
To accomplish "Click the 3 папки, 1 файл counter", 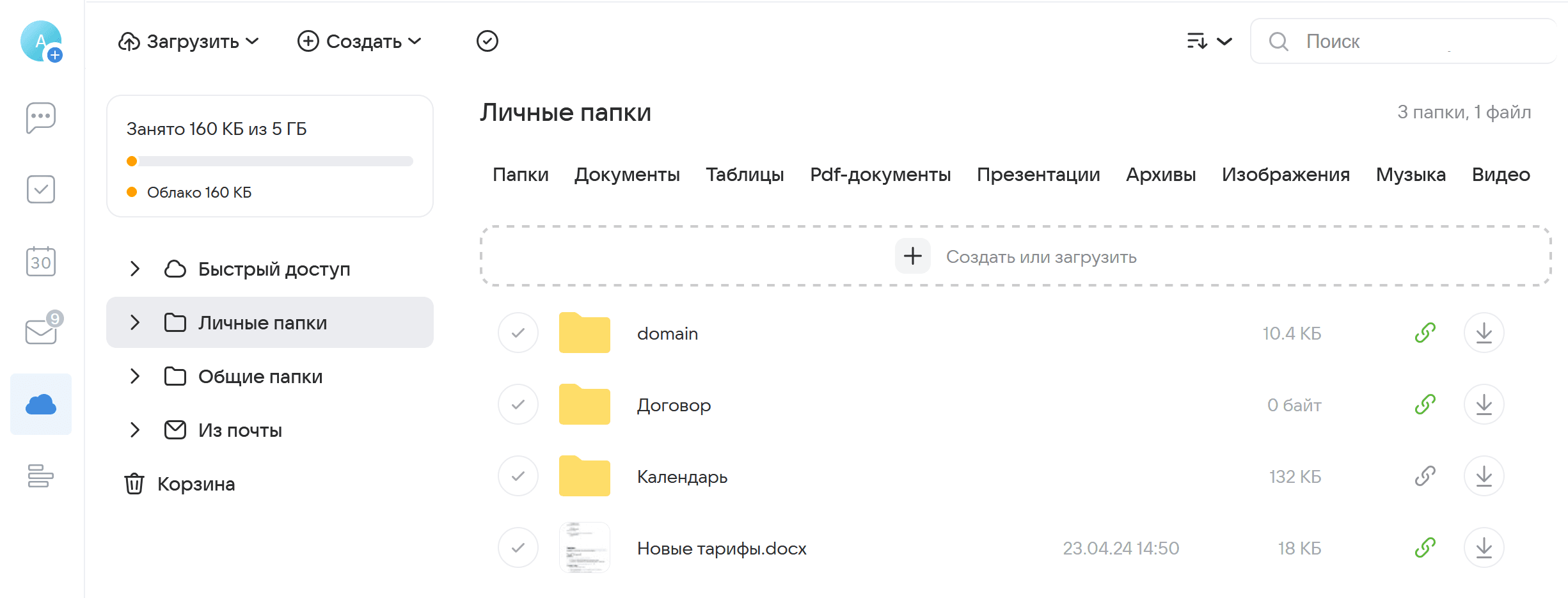I will [1464, 112].
